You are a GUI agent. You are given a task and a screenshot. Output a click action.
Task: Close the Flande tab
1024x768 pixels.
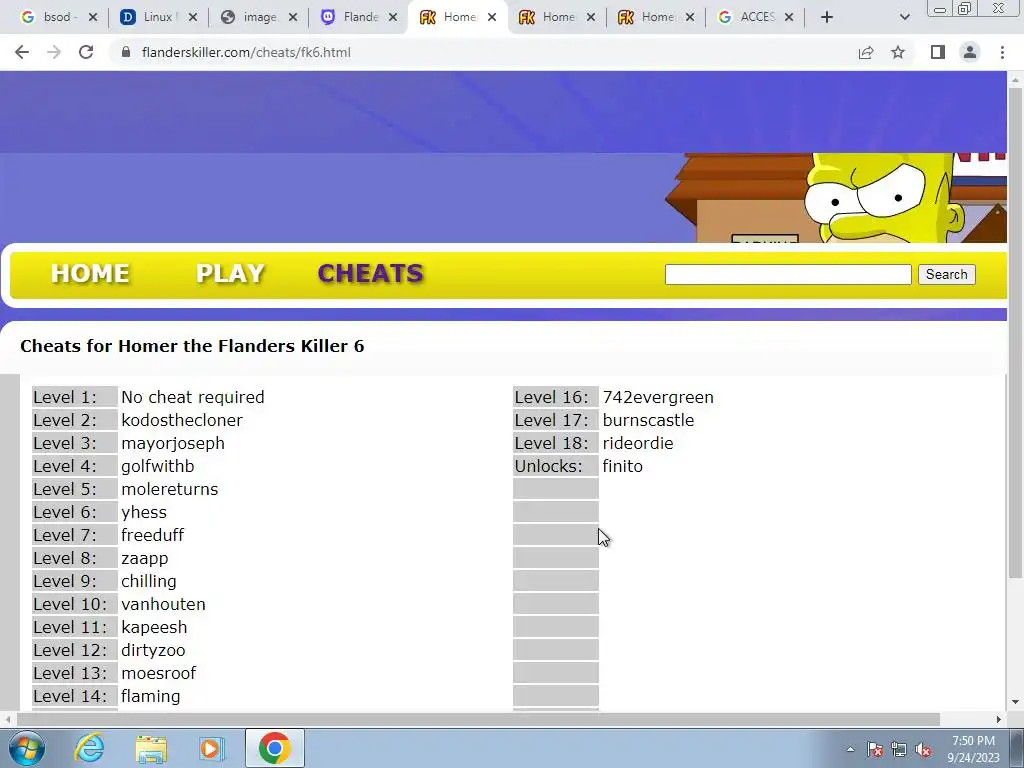point(392,17)
